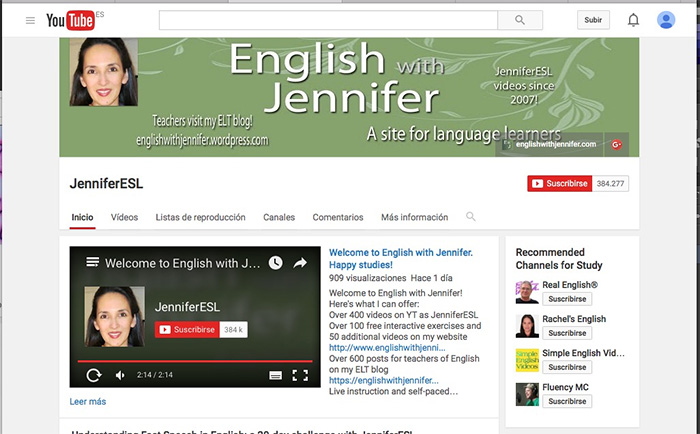The width and height of the screenshot is (700, 434).
Task: Click the red video progress bar
Action: tap(195, 361)
